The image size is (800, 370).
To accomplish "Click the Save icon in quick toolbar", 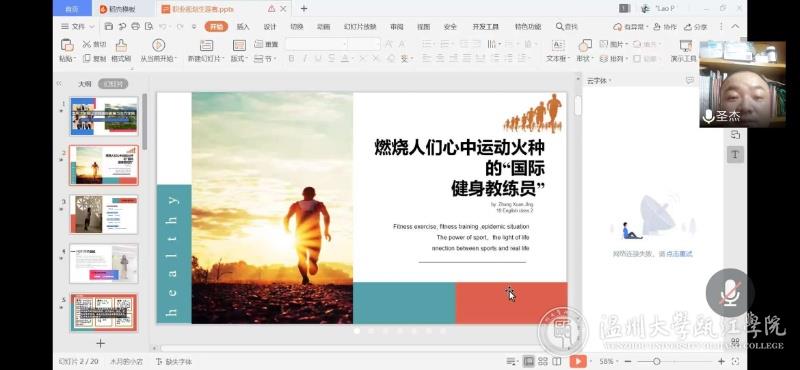I will tap(109, 27).
